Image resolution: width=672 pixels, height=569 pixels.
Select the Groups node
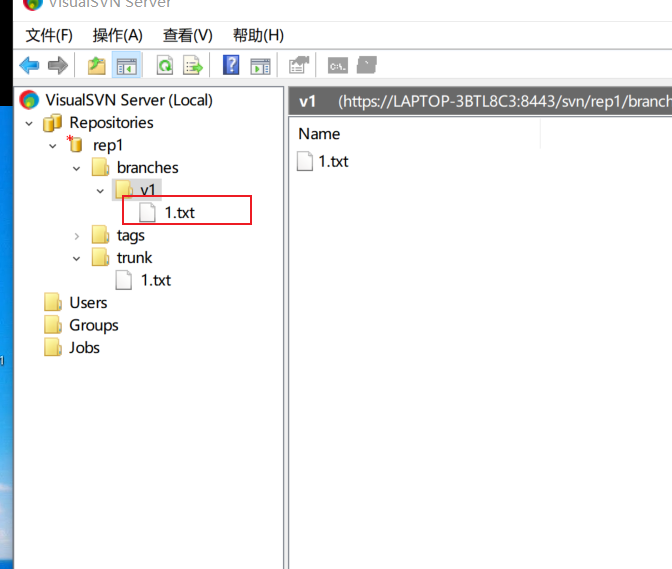click(x=94, y=325)
